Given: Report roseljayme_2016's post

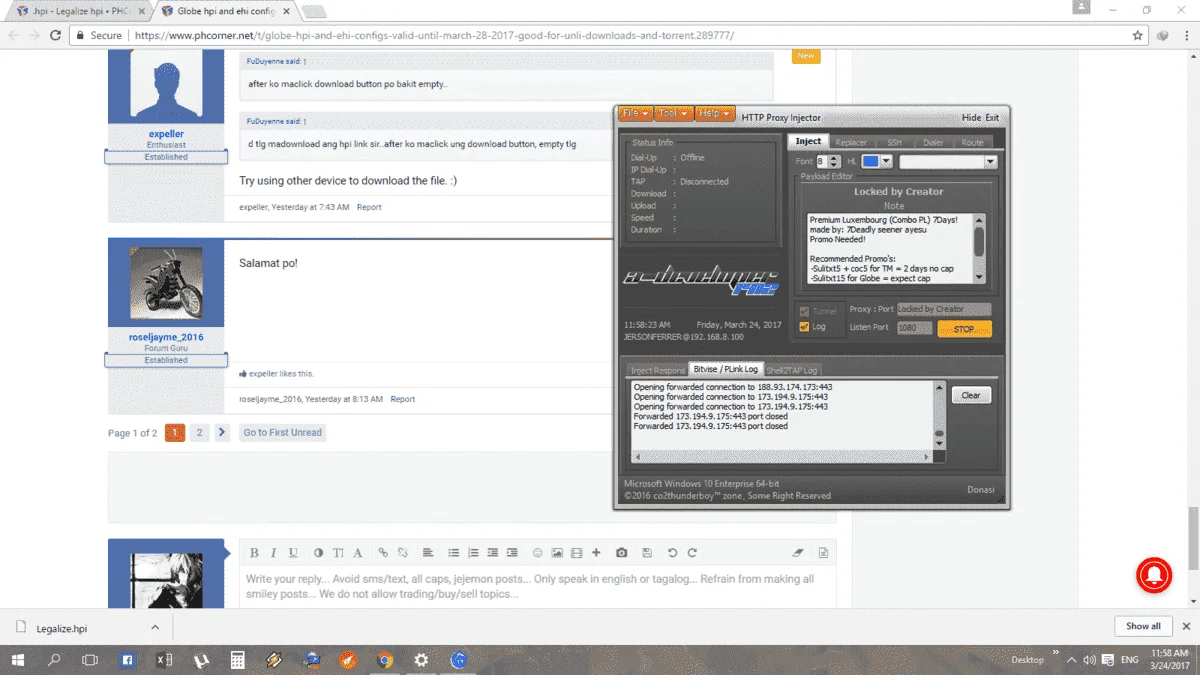Looking at the screenshot, I should click(403, 399).
